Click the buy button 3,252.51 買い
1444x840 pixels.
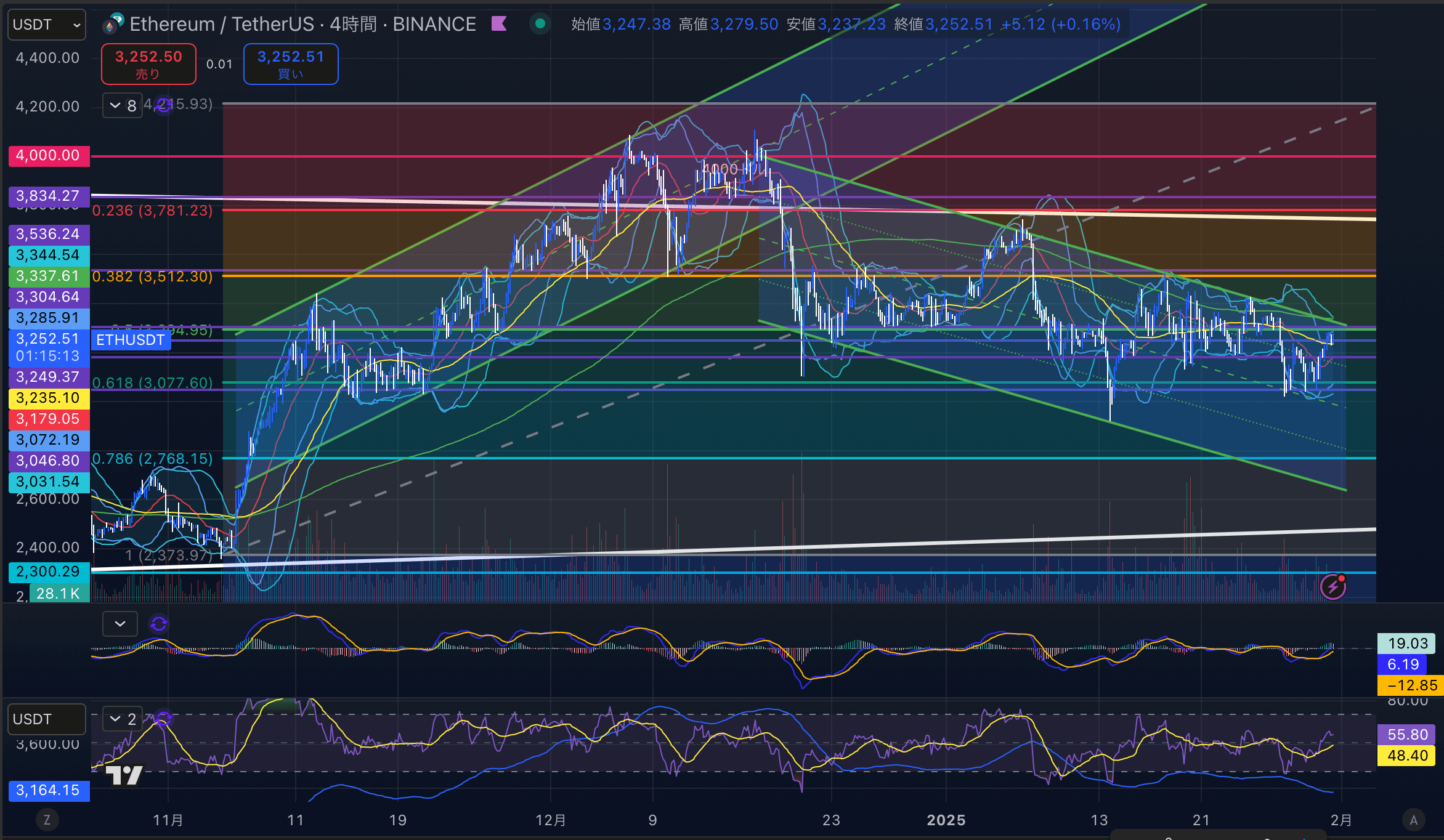(291, 64)
